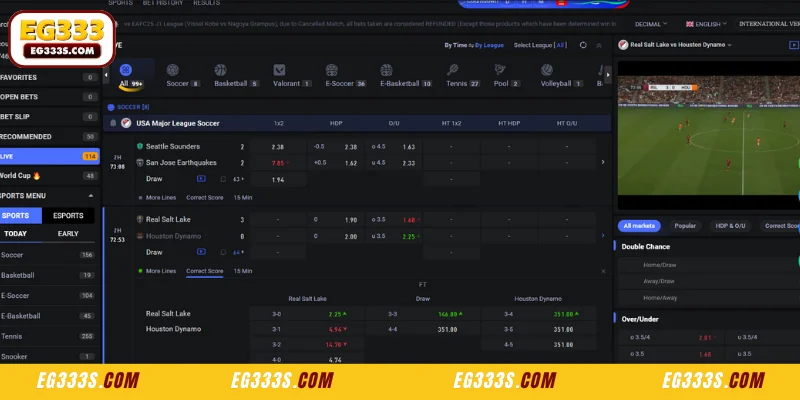Collapse the SPORTS MENU section arrow
Viewport: 800px width, 400px height.
91,196
